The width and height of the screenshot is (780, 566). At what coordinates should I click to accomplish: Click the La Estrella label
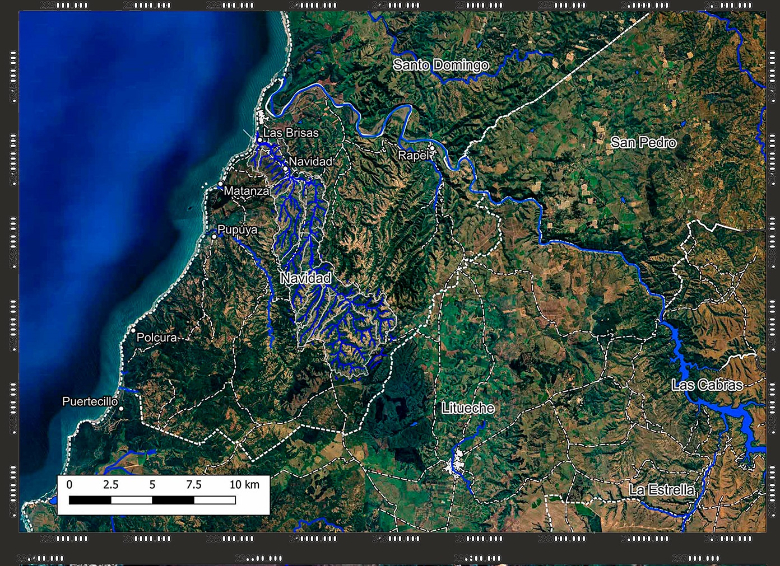662,489
